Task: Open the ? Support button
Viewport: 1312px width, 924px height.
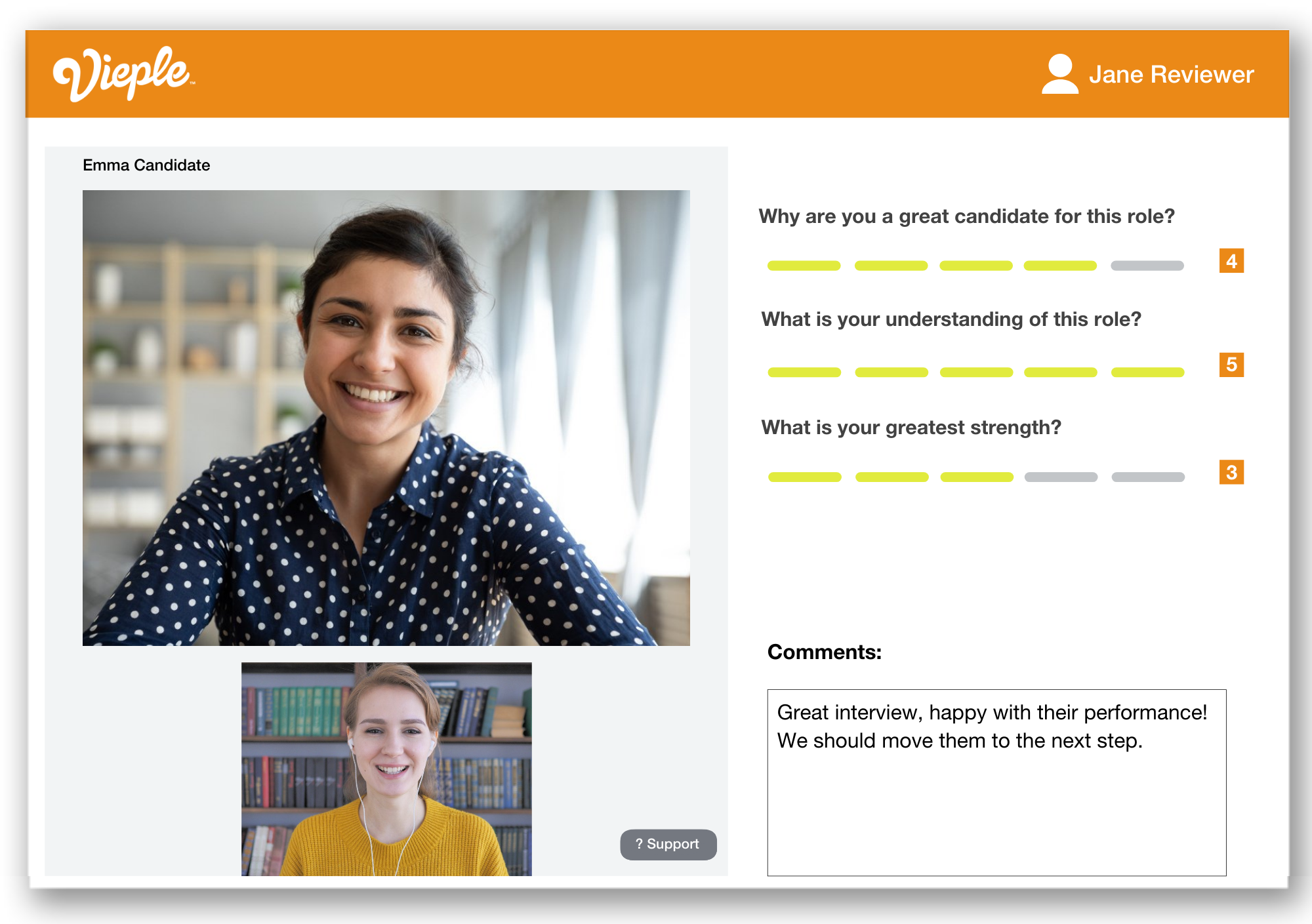Action: pyautogui.click(x=668, y=844)
